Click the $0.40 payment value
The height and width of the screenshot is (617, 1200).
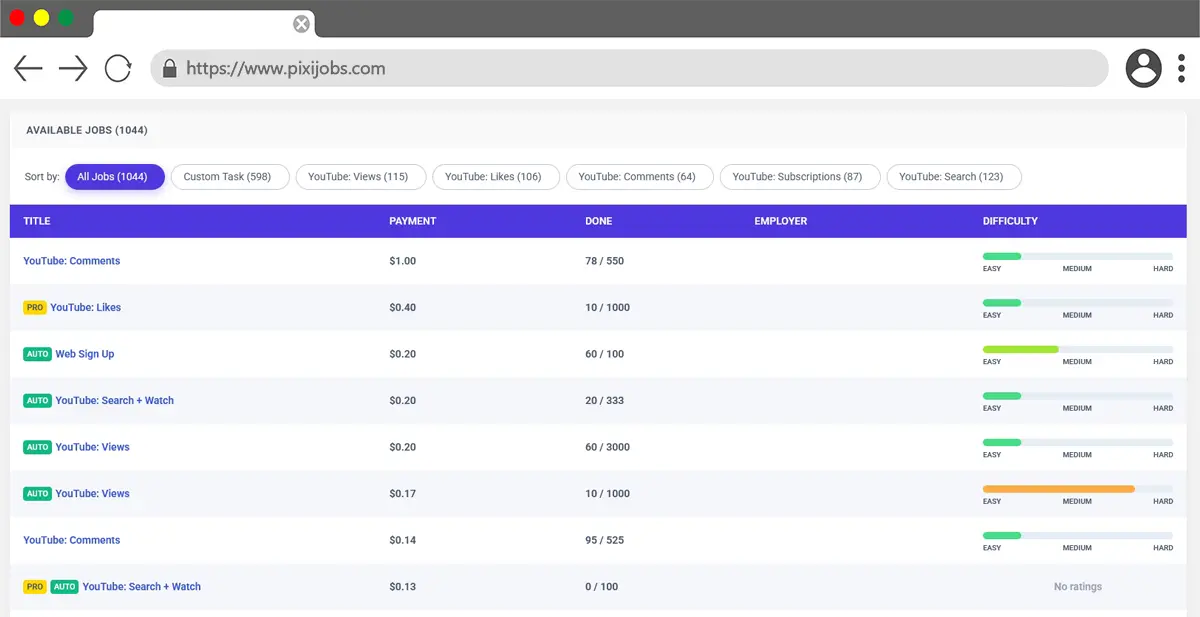click(x=403, y=308)
